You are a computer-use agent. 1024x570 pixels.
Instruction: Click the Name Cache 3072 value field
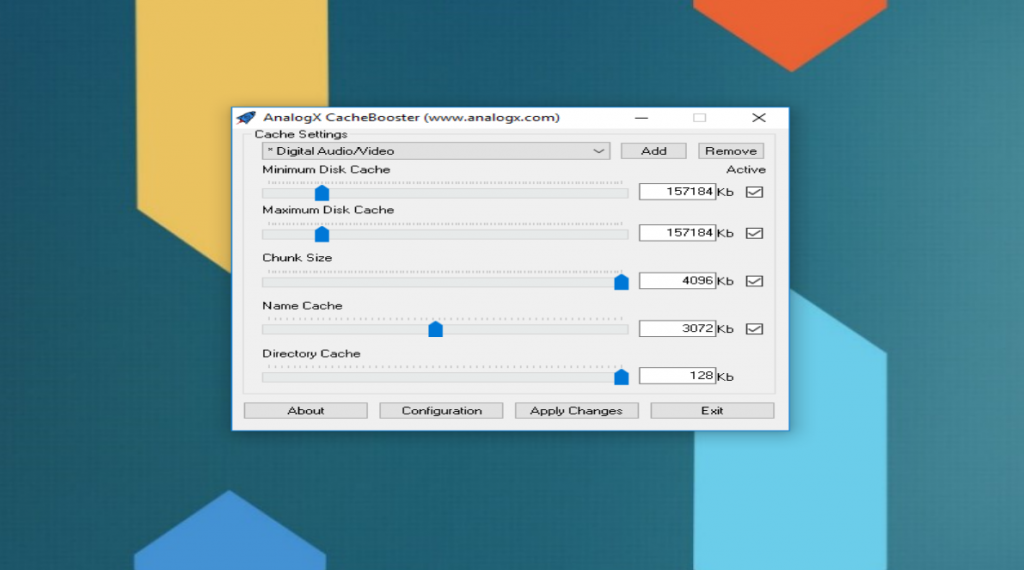click(677, 328)
